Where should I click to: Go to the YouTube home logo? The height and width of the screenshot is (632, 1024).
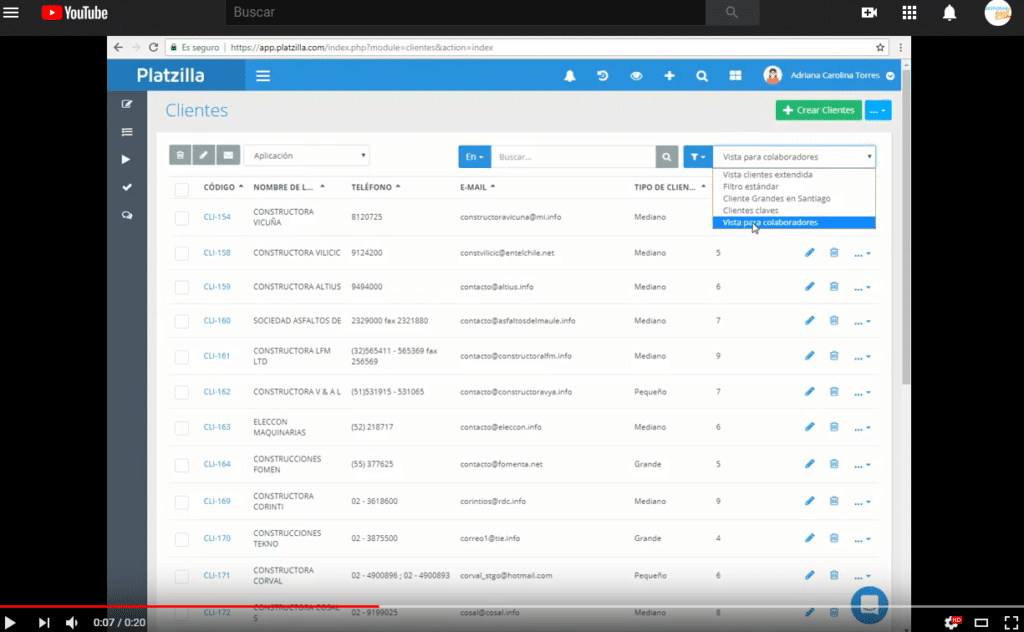pyautogui.click(x=74, y=12)
